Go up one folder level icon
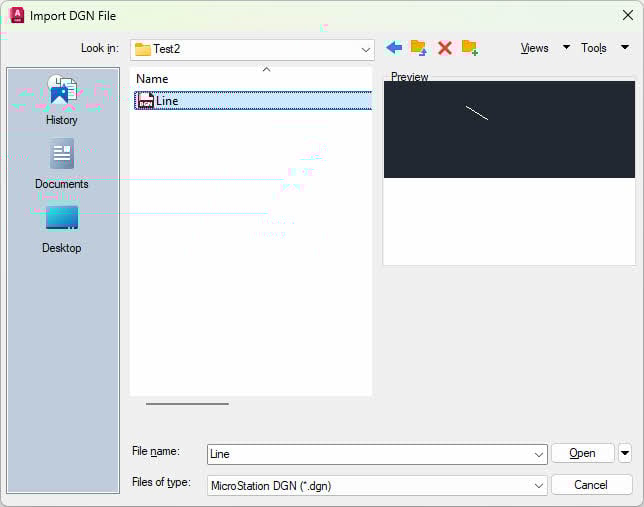This screenshot has height=507, width=644. (419, 48)
